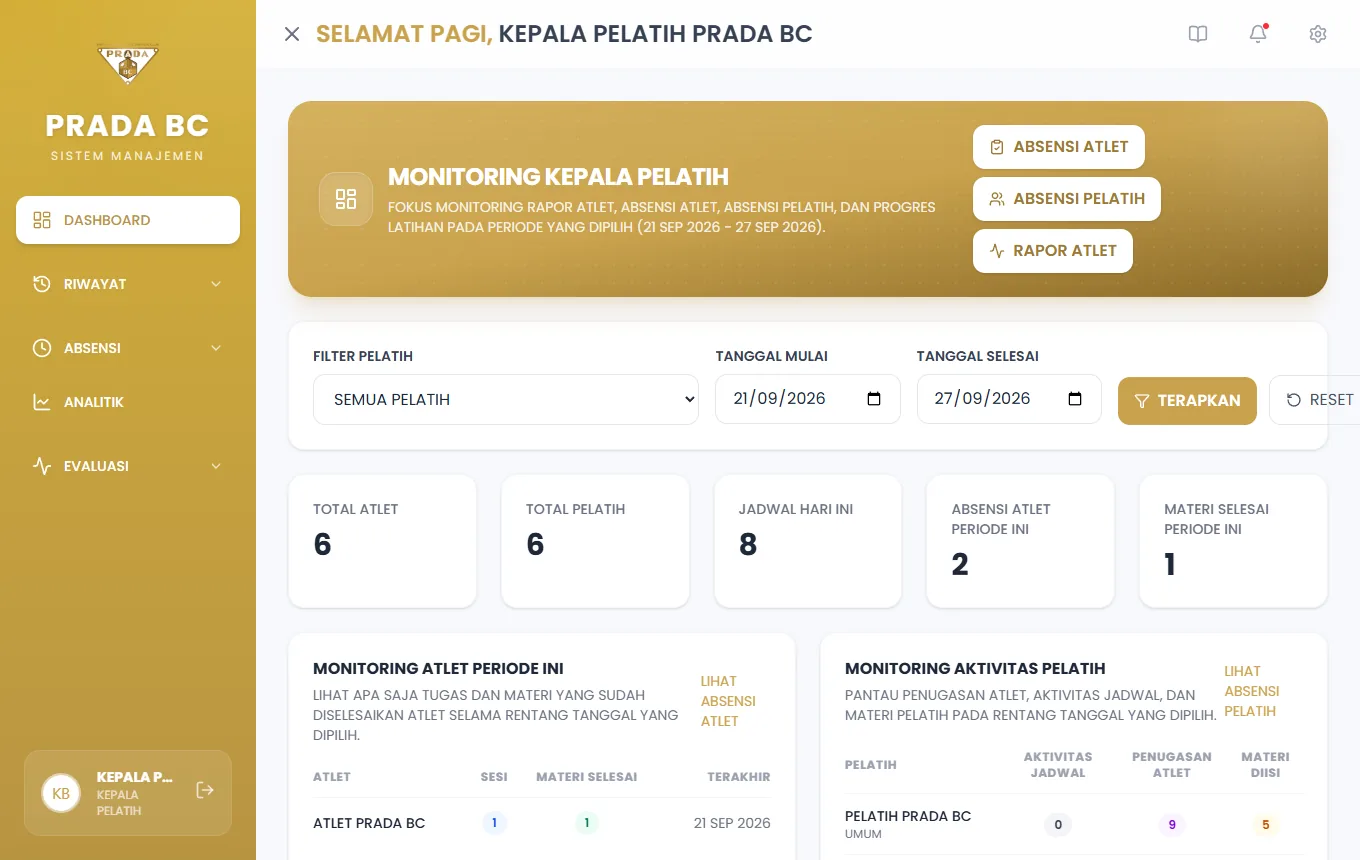The width and height of the screenshot is (1360, 860).
Task: Follow the Lihat Absensi Pelatih link
Action: click(1252, 691)
